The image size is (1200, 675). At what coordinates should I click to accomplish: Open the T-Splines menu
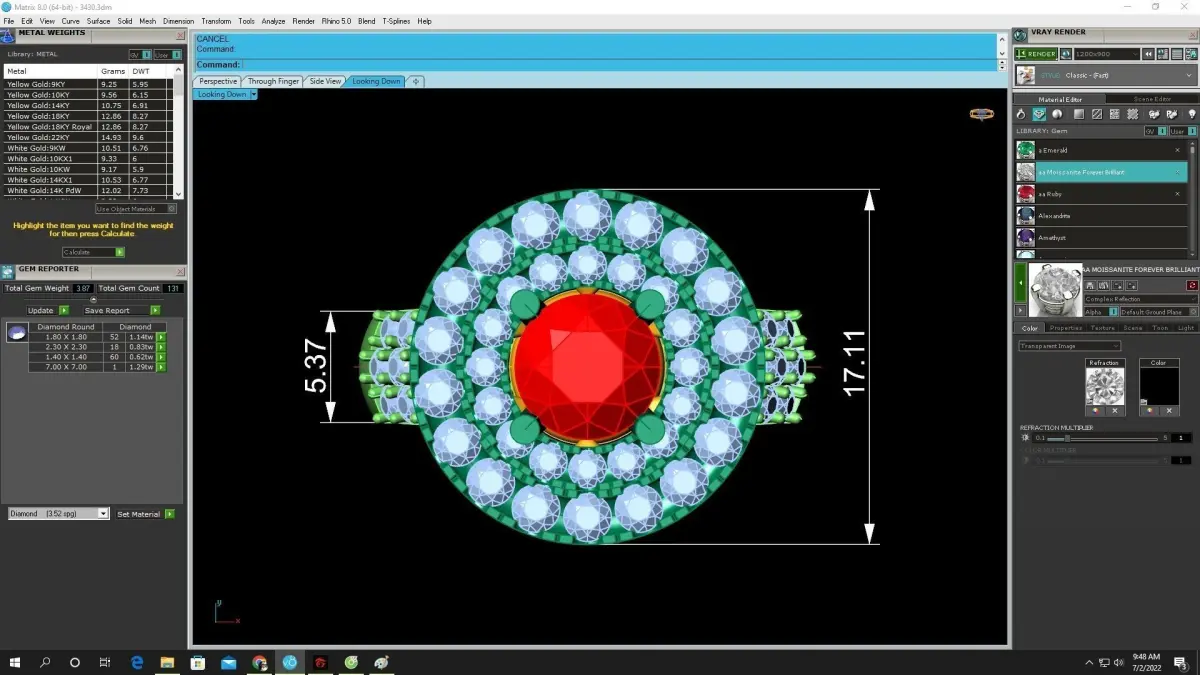[x=396, y=21]
